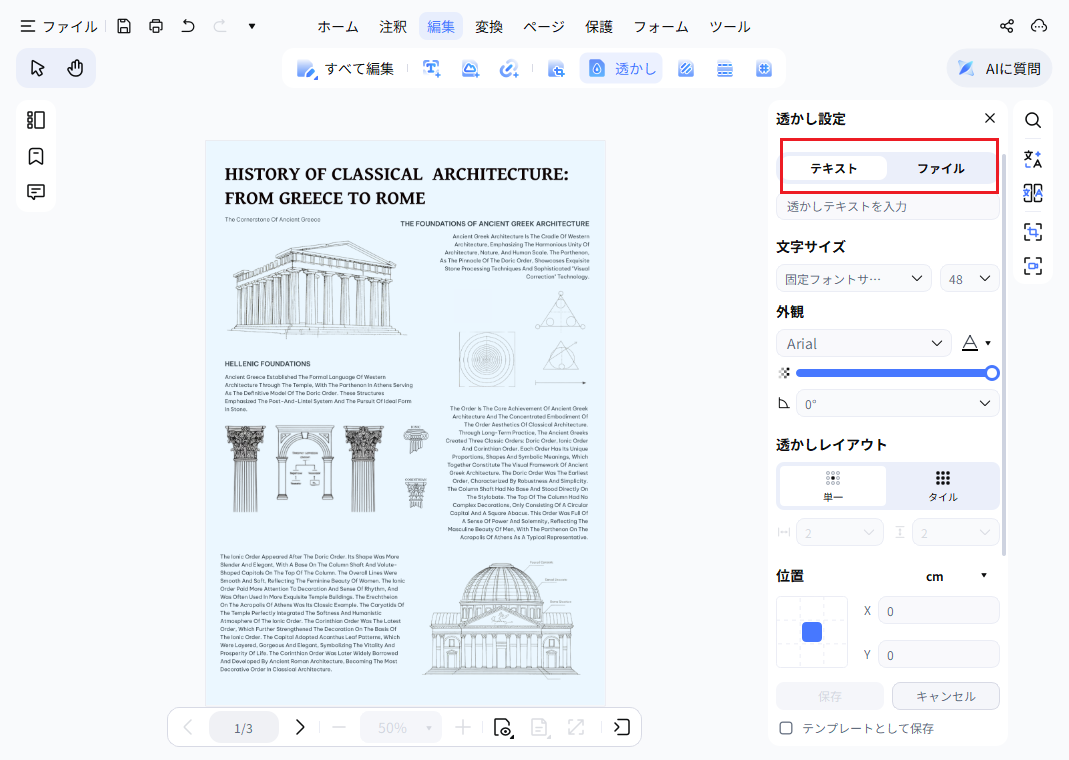The width and height of the screenshot is (1069, 760).
Task: Switch to the ファイル watermark option
Action: coord(941,168)
